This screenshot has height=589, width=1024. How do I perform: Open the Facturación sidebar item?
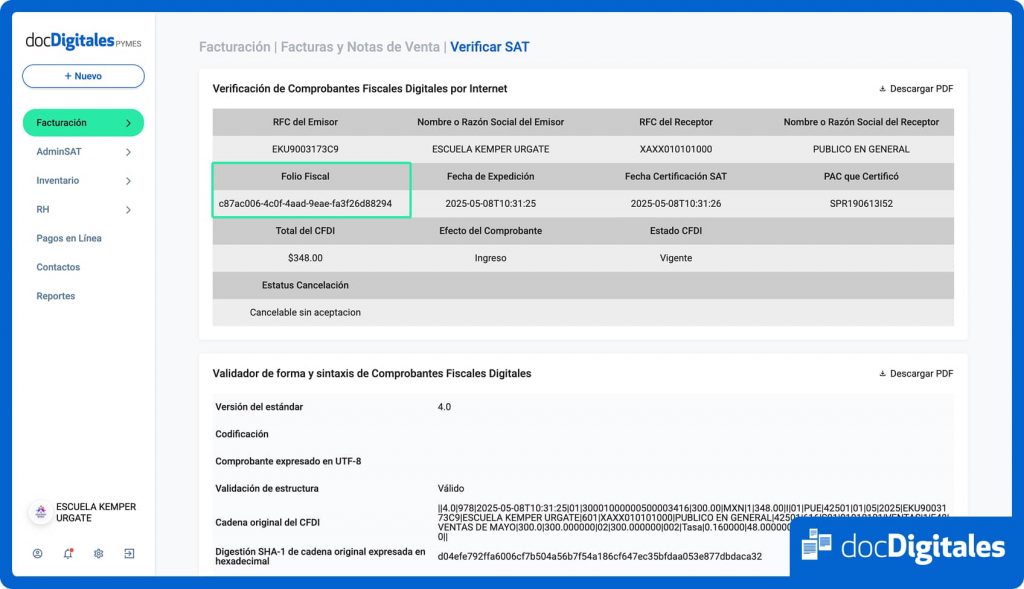coord(84,123)
